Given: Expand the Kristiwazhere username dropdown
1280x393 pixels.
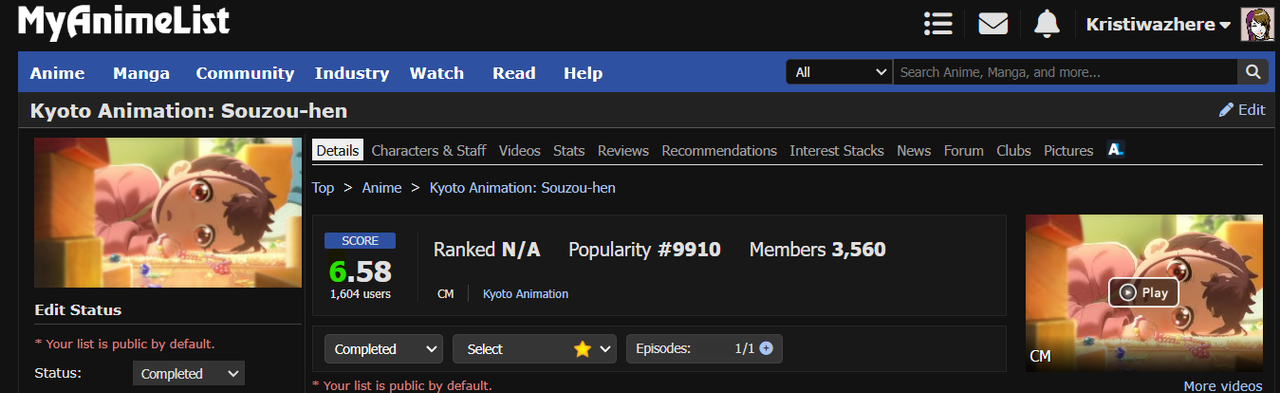Looking at the screenshot, I should (1158, 25).
